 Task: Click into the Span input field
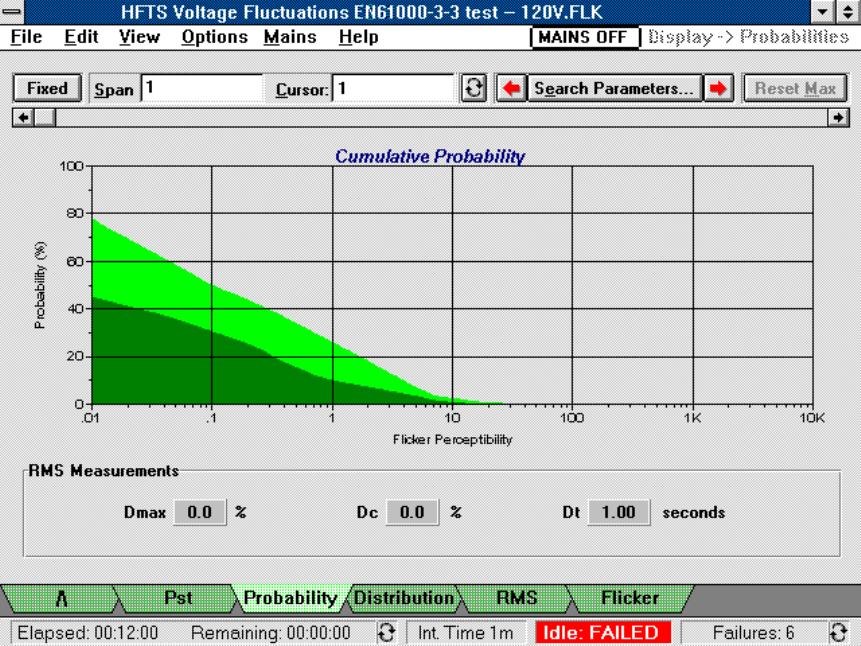click(201, 88)
